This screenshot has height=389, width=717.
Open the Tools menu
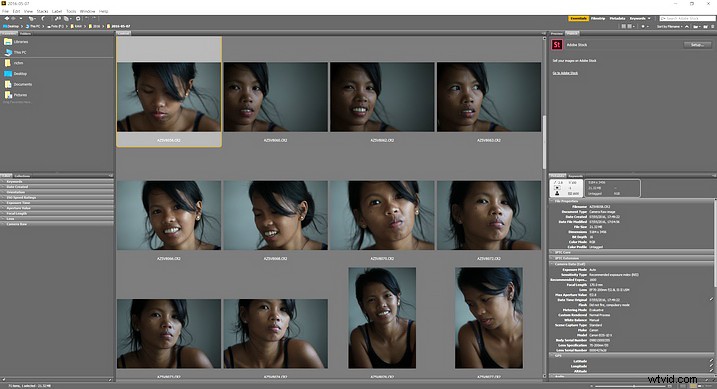[71, 11]
